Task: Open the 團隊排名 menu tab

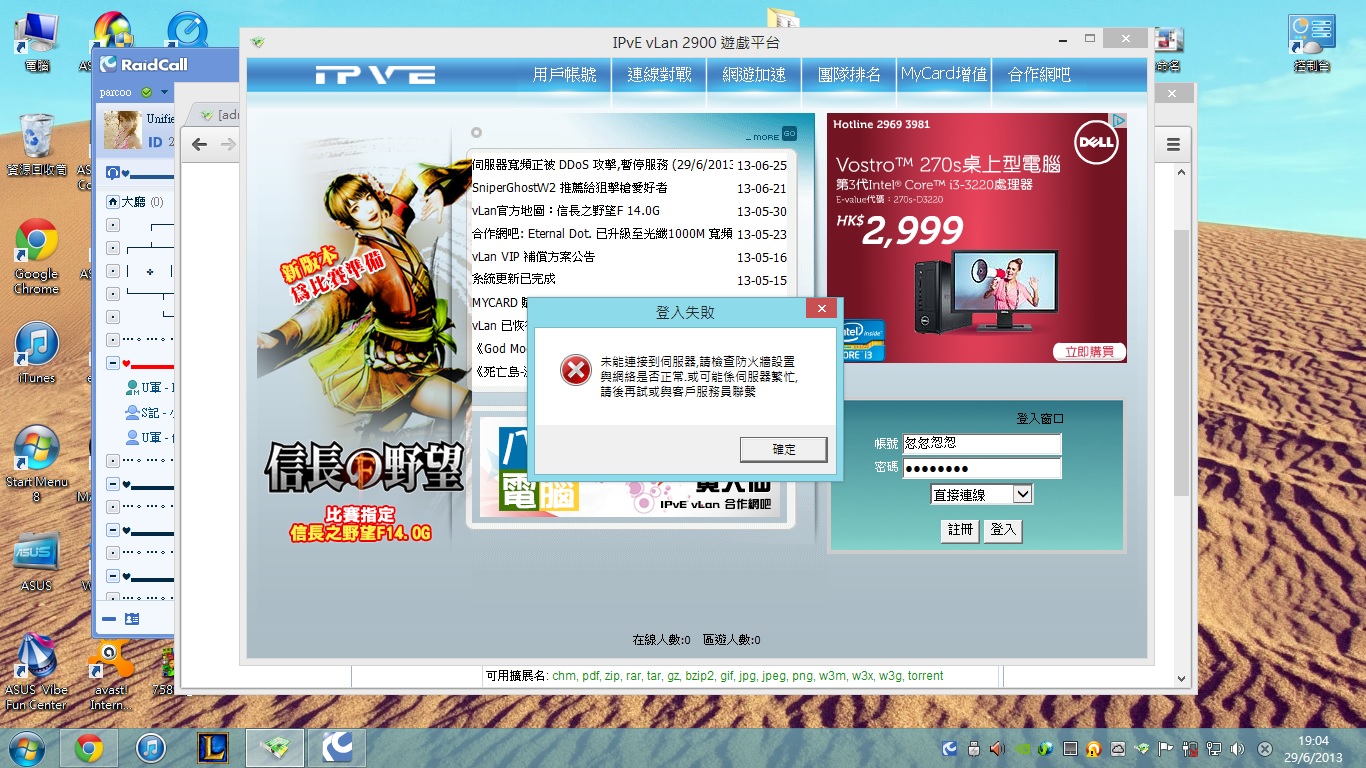Action: click(849, 75)
